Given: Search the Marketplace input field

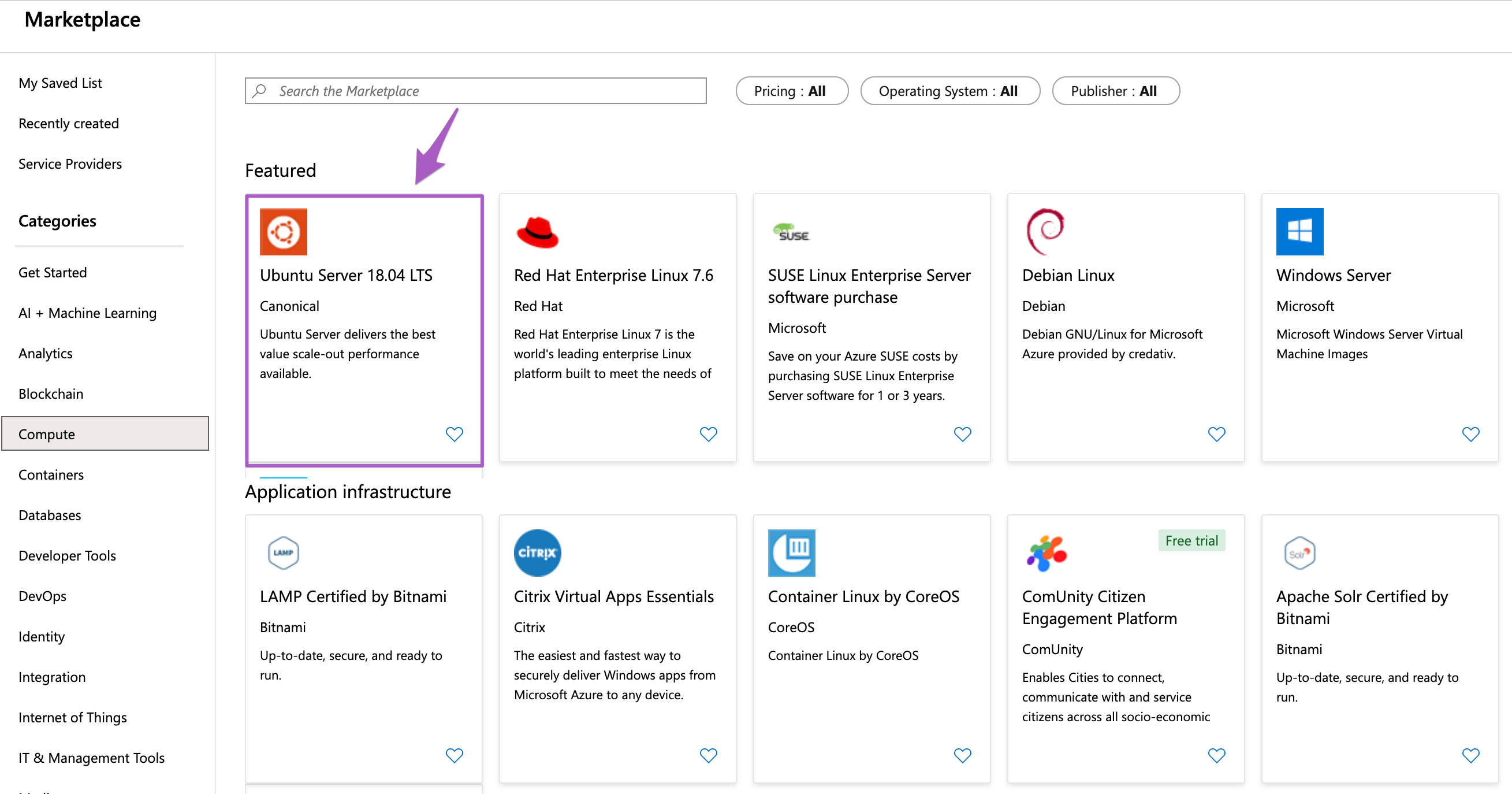Looking at the screenshot, I should [478, 91].
